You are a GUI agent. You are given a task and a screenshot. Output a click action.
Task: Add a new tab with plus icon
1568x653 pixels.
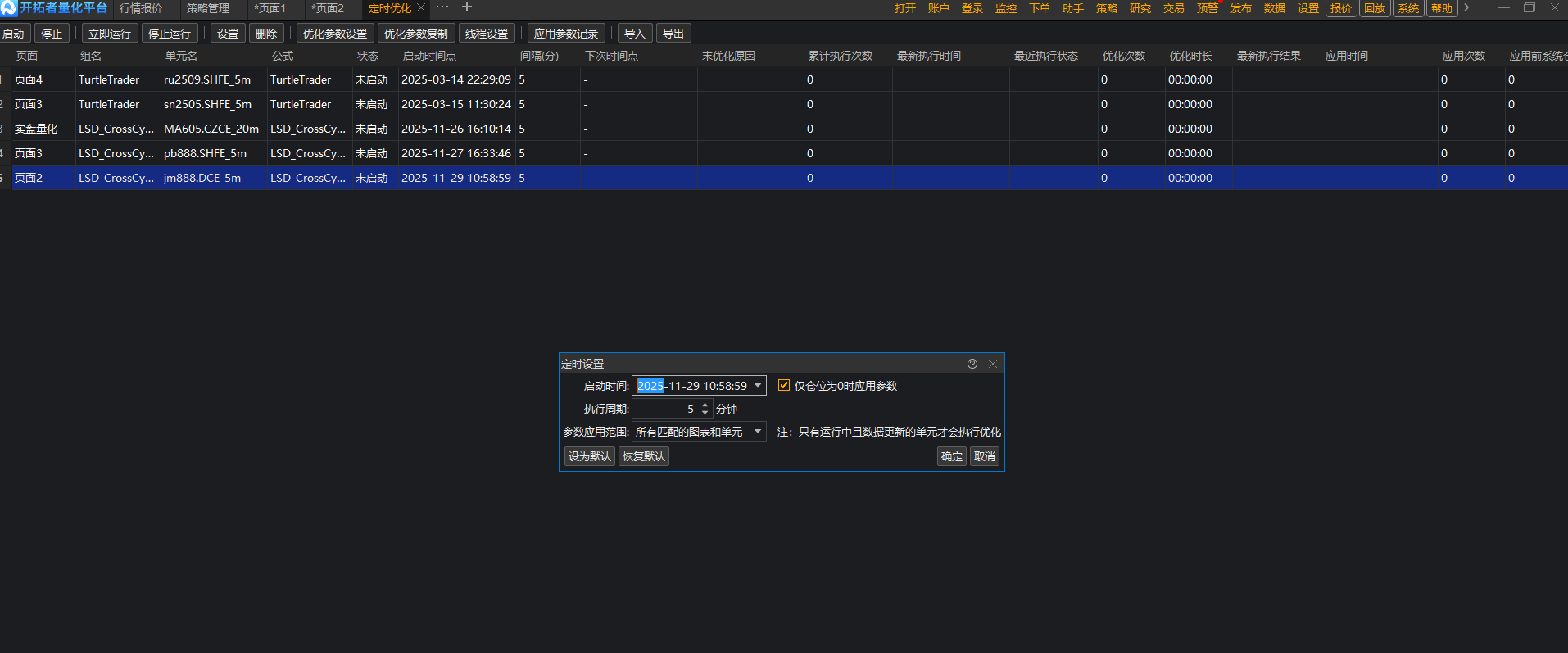tap(467, 7)
